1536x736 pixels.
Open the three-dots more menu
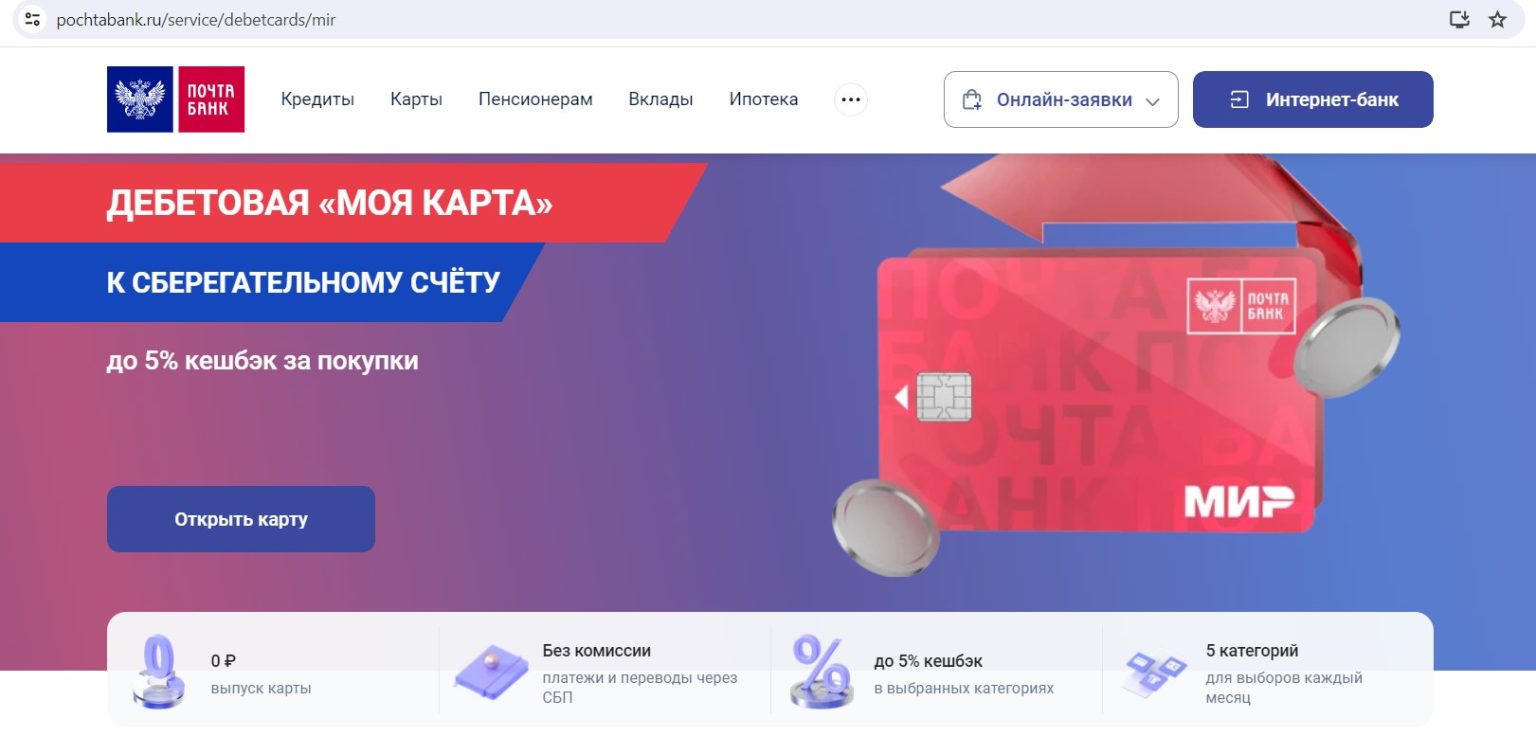851,100
